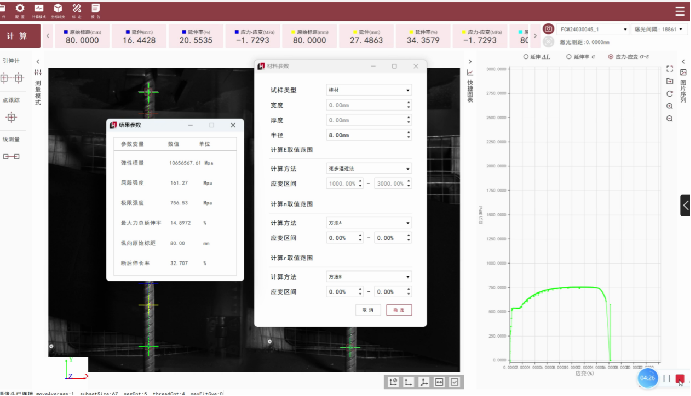Click the blue swatch on the 80.0000 card
Screen dimensions: 691x396
click(66, 32)
